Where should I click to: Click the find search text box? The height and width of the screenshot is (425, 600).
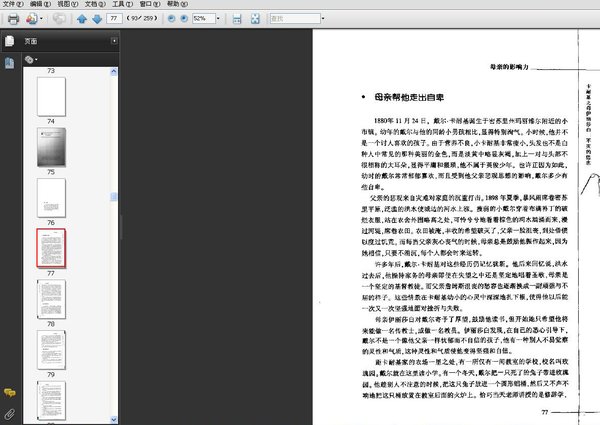tap(300, 19)
